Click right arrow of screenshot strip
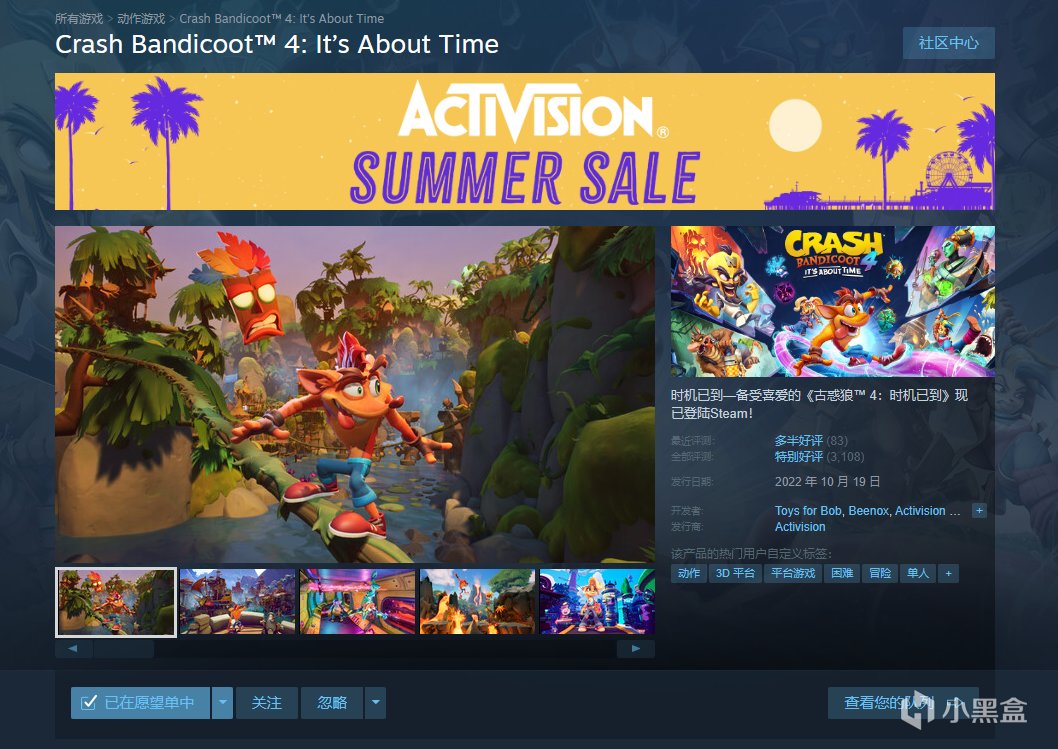 (636, 648)
